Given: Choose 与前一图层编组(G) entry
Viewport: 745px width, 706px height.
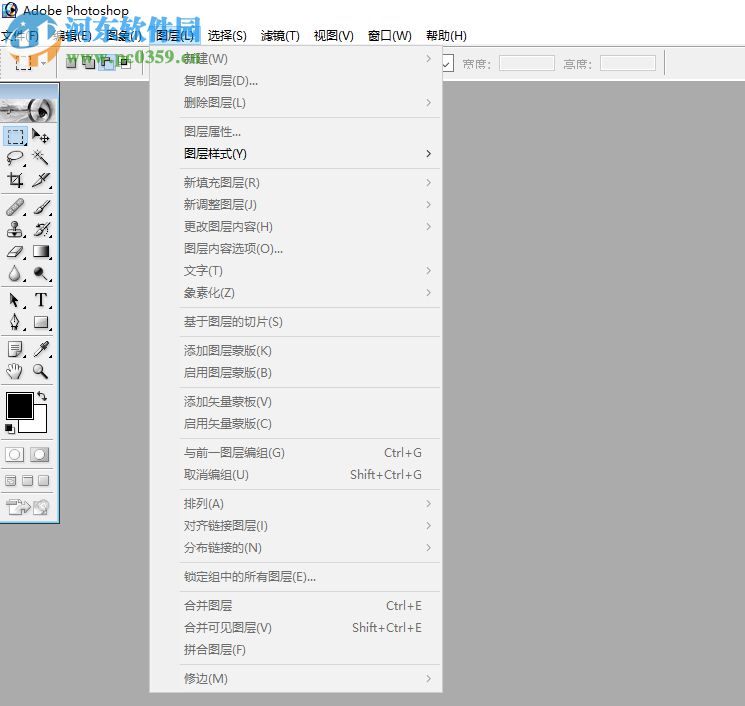Looking at the screenshot, I should click(x=296, y=453).
